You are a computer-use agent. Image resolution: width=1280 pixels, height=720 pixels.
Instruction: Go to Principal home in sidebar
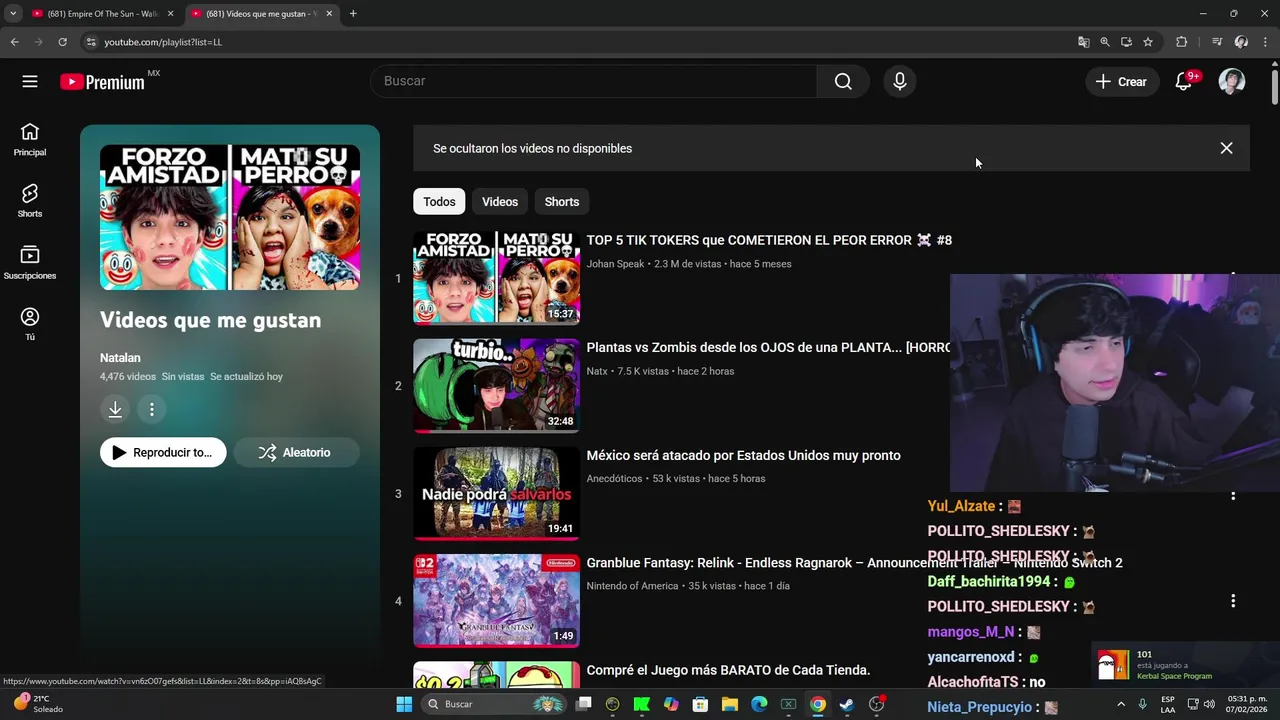point(30,140)
